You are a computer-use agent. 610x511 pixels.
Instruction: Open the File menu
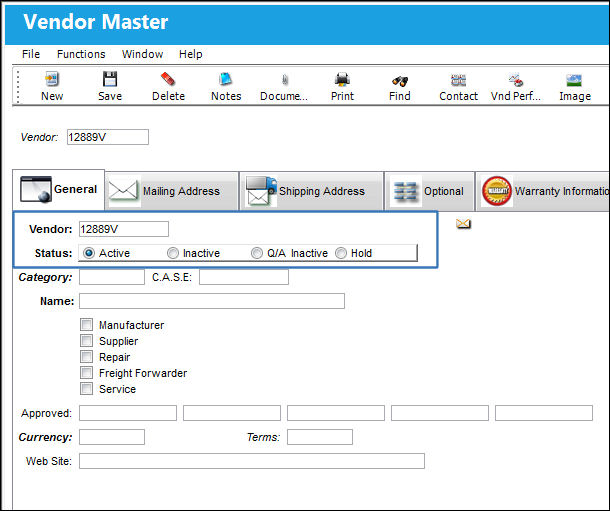coord(31,54)
